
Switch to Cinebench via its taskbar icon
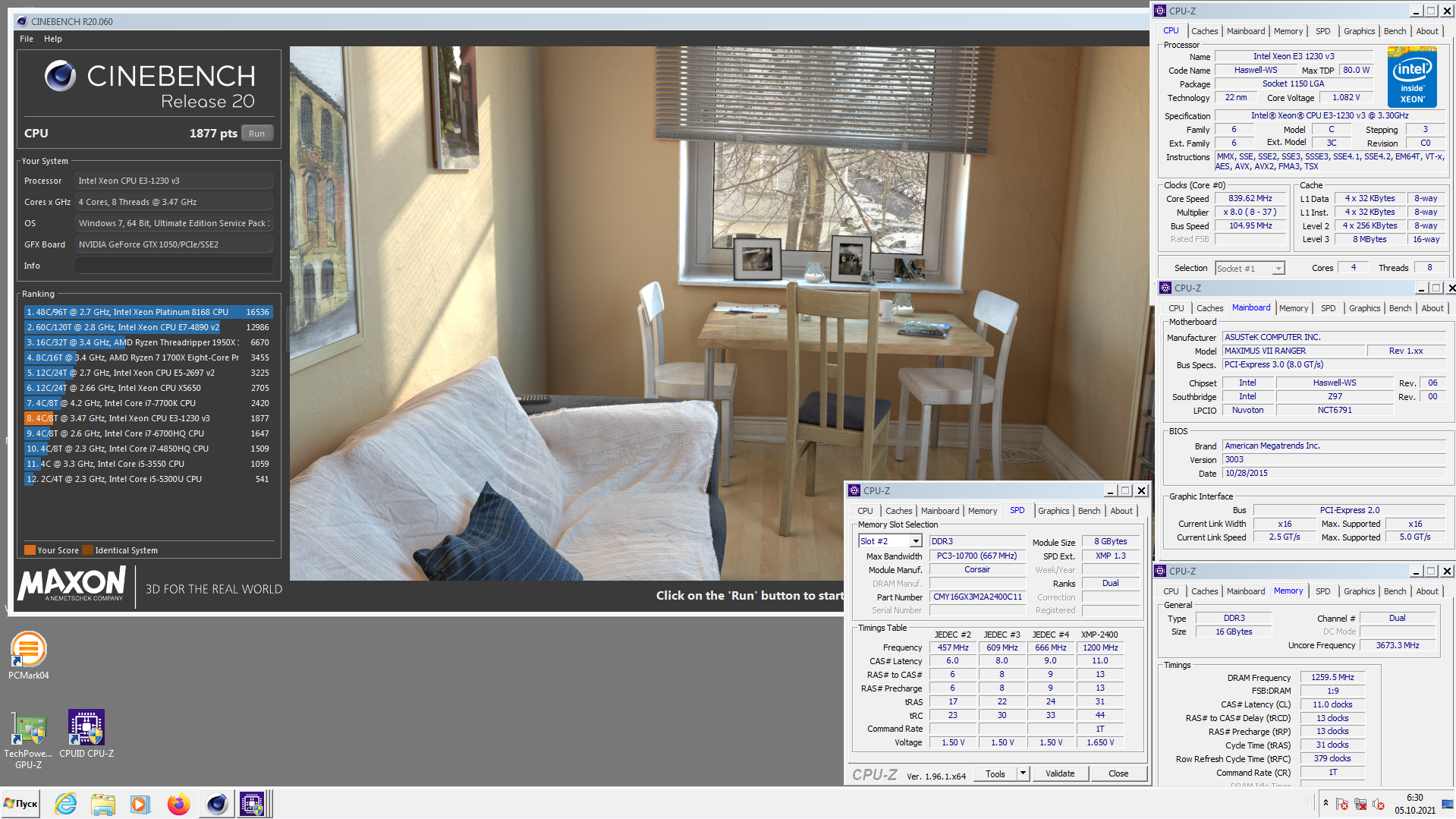[x=216, y=804]
